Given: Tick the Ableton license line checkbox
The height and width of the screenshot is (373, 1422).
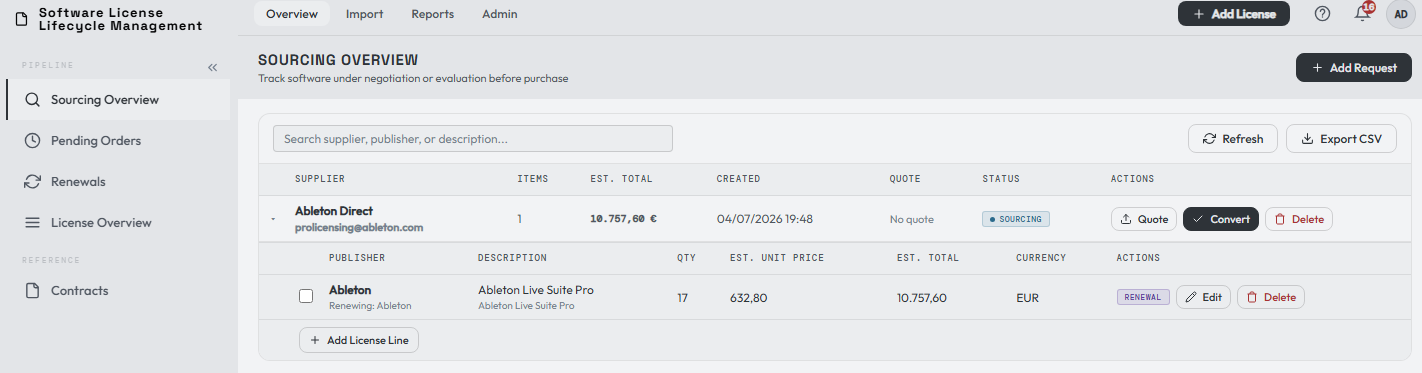Looking at the screenshot, I should click(x=306, y=297).
